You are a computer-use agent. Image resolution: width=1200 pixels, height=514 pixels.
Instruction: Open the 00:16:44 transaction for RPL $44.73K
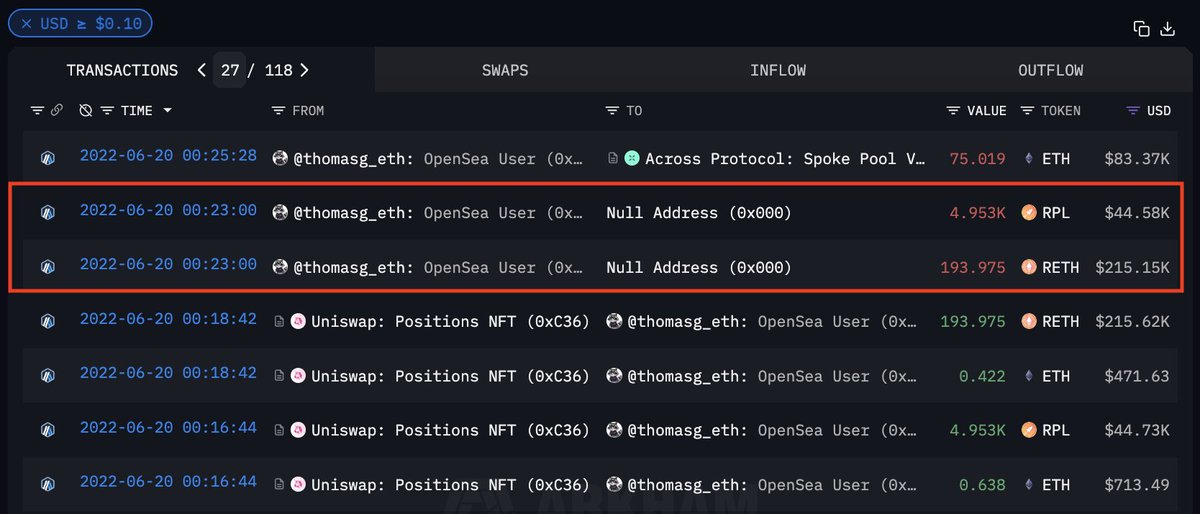(168, 427)
